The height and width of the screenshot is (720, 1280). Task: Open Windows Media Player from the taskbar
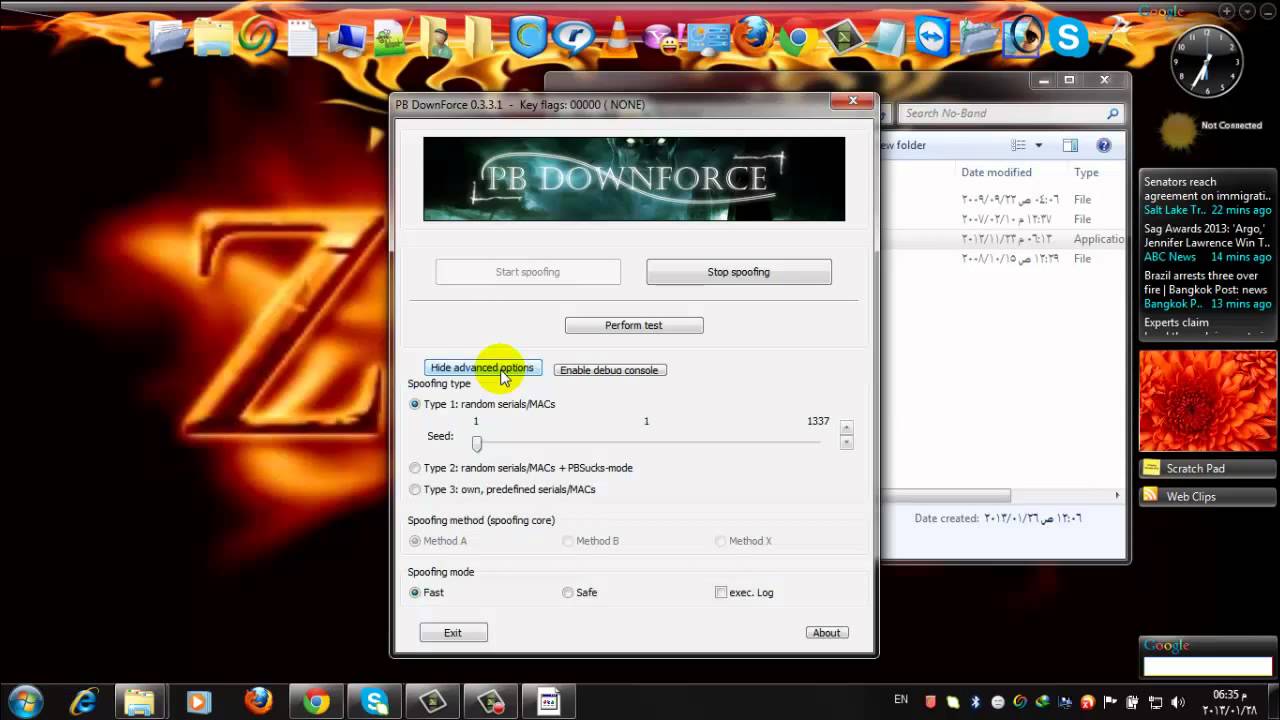click(198, 701)
